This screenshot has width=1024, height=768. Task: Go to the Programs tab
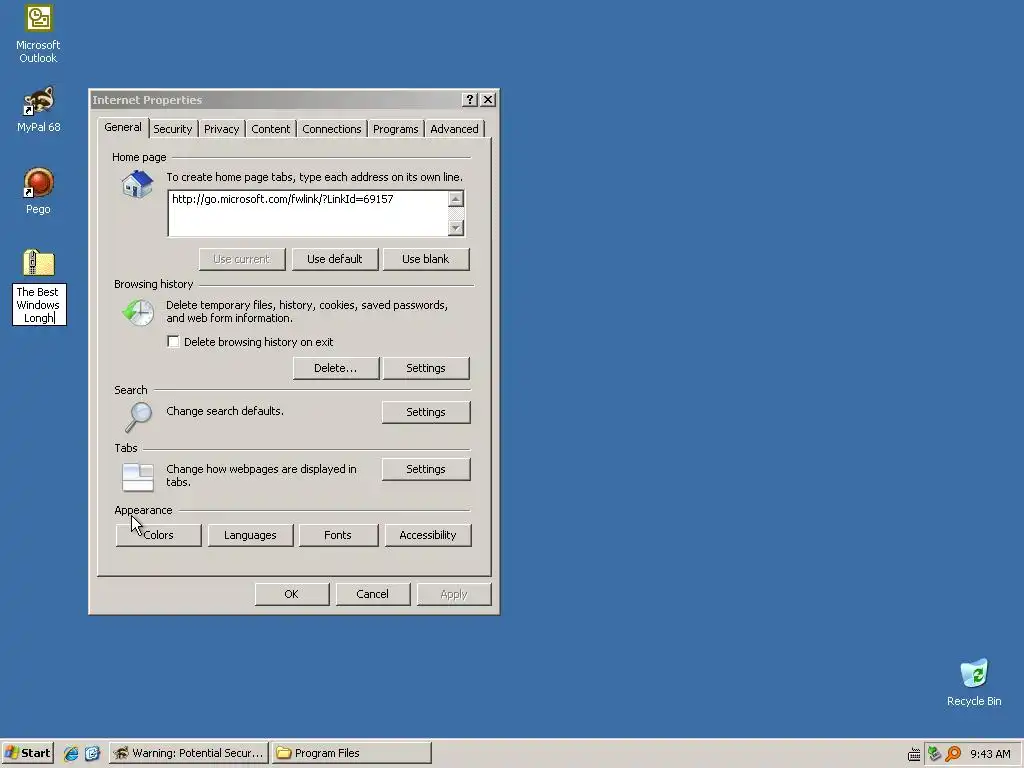point(395,129)
